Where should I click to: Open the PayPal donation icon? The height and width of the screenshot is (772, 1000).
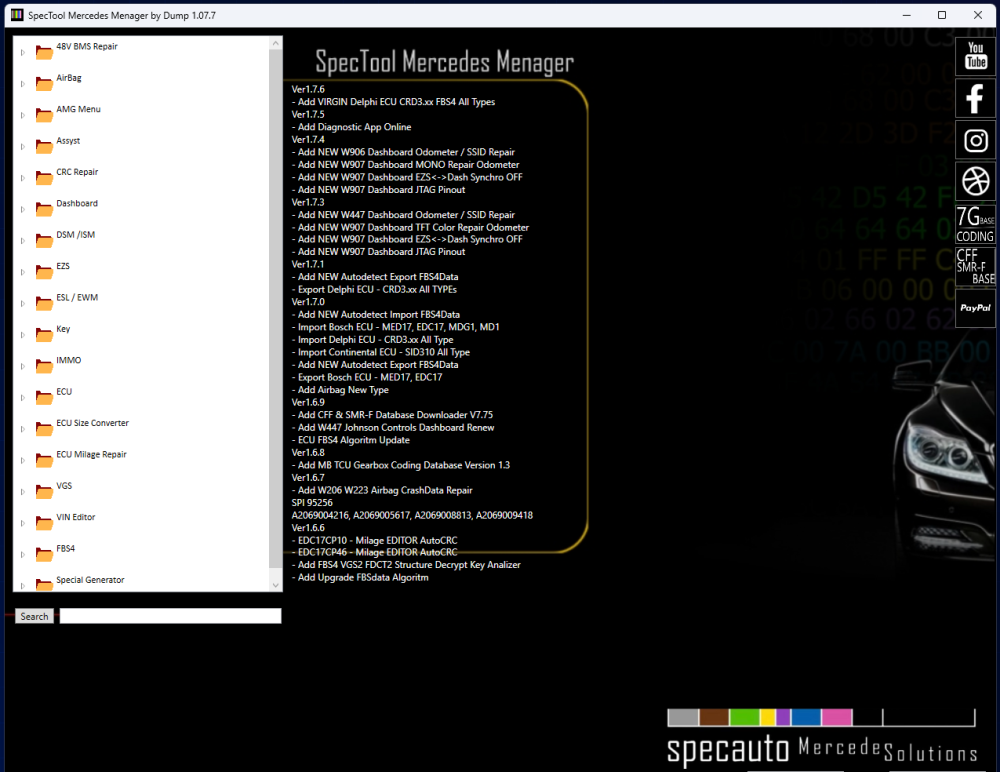point(975,308)
